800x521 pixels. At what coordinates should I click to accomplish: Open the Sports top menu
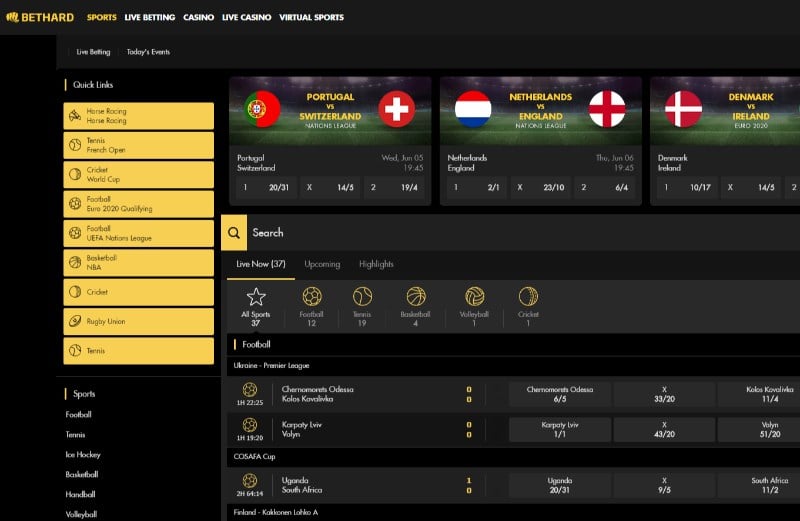tap(102, 17)
